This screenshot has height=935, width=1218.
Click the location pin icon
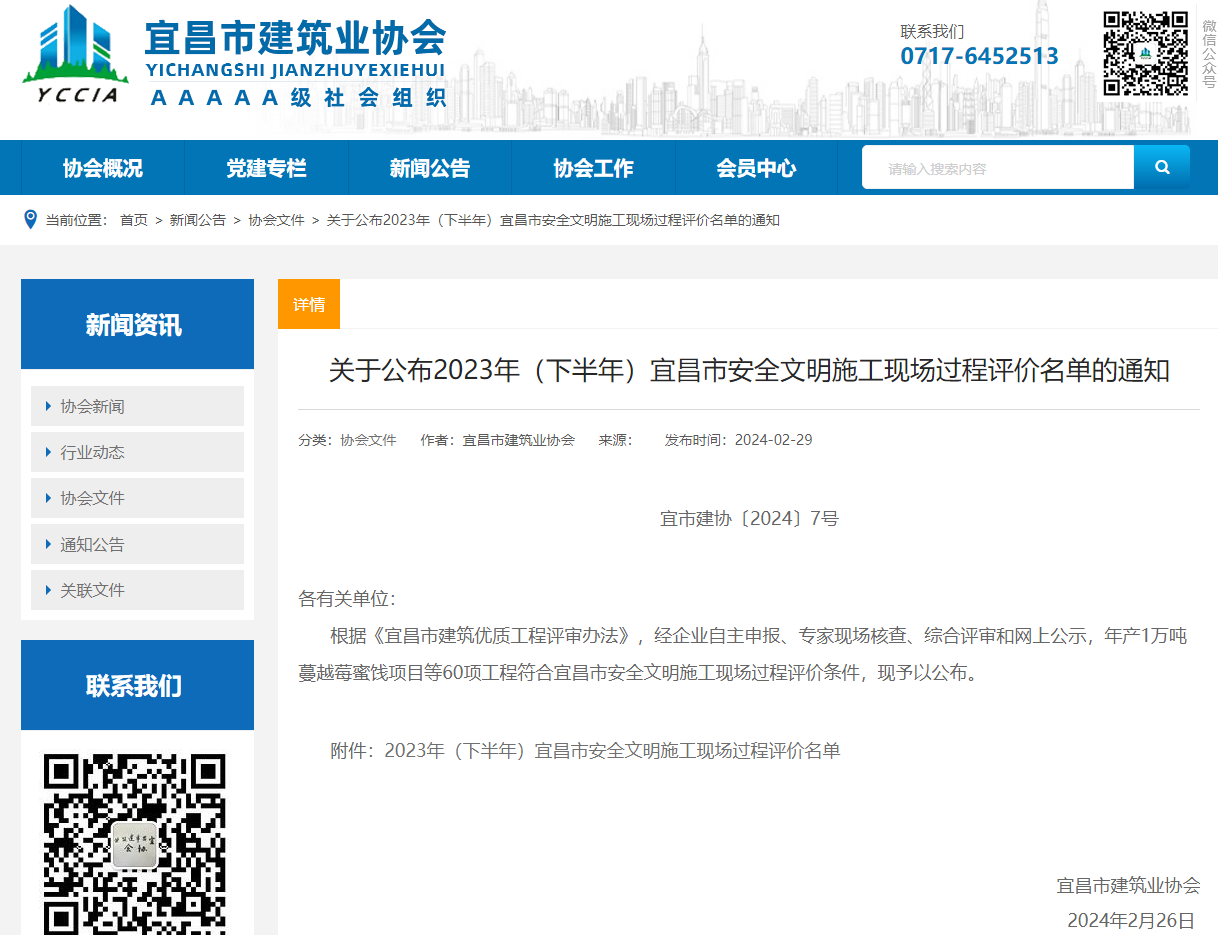click(x=30, y=219)
